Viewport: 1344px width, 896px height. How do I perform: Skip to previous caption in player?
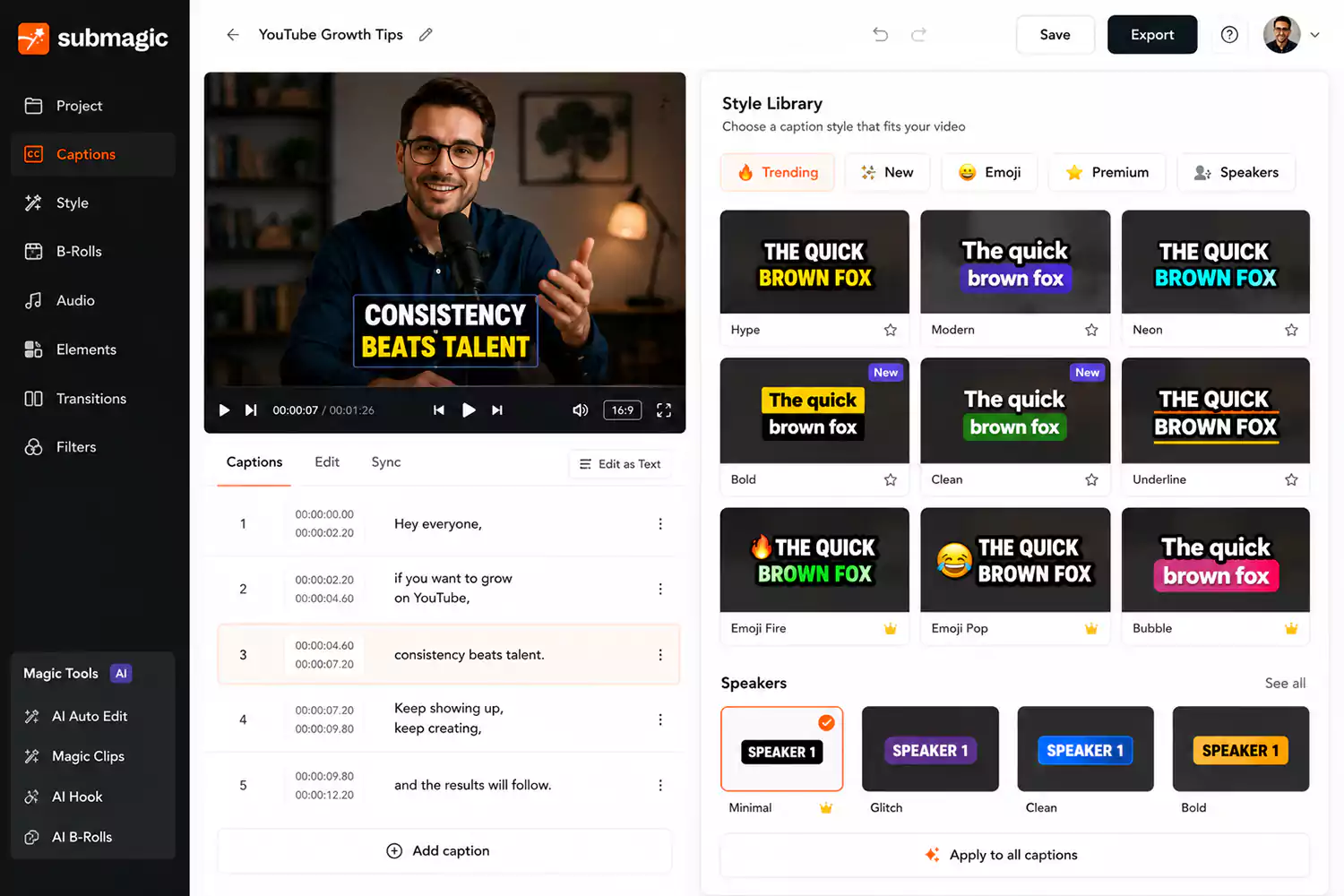coord(439,410)
